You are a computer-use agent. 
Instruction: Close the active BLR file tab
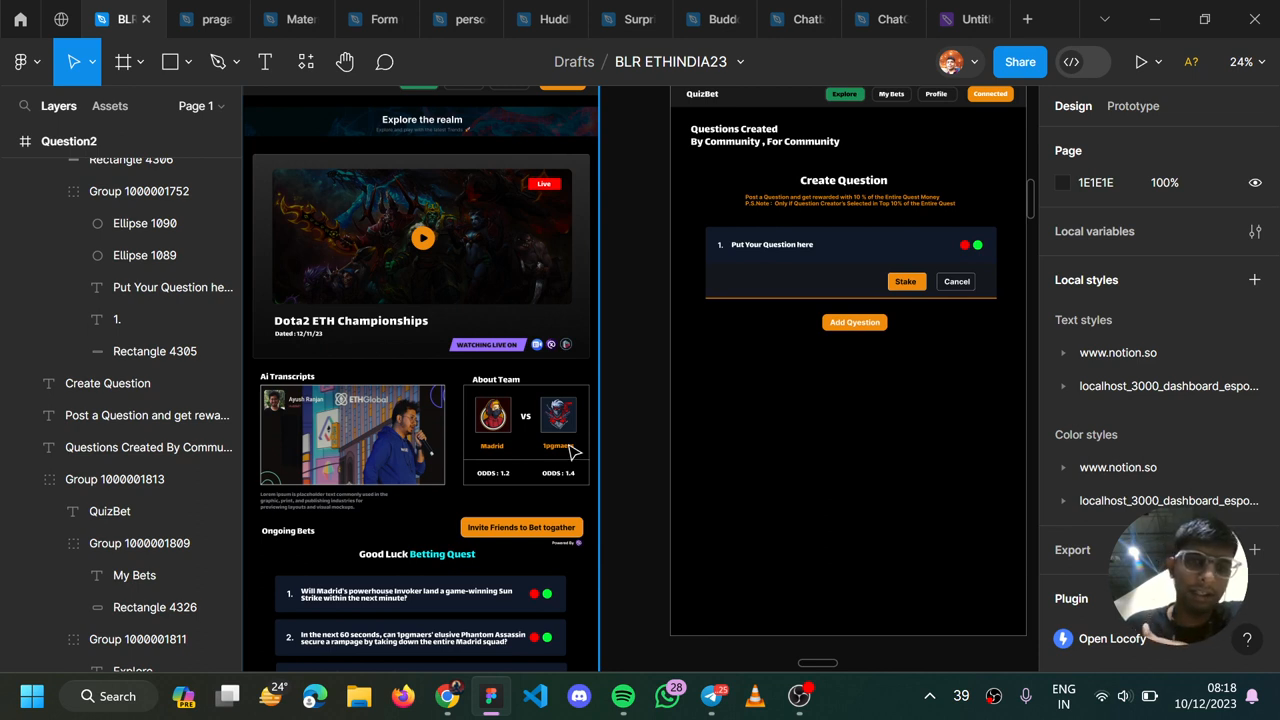(146, 19)
